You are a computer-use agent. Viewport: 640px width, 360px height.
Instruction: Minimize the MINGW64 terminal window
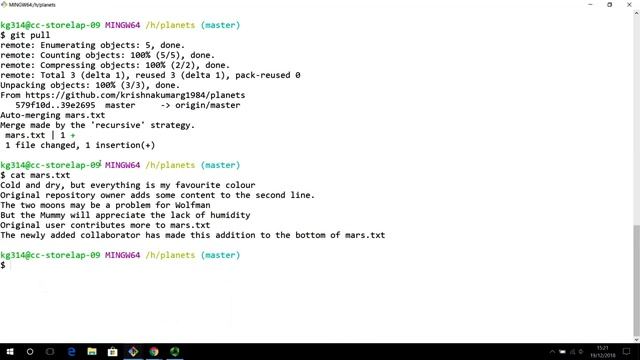click(x=590, y=4)
